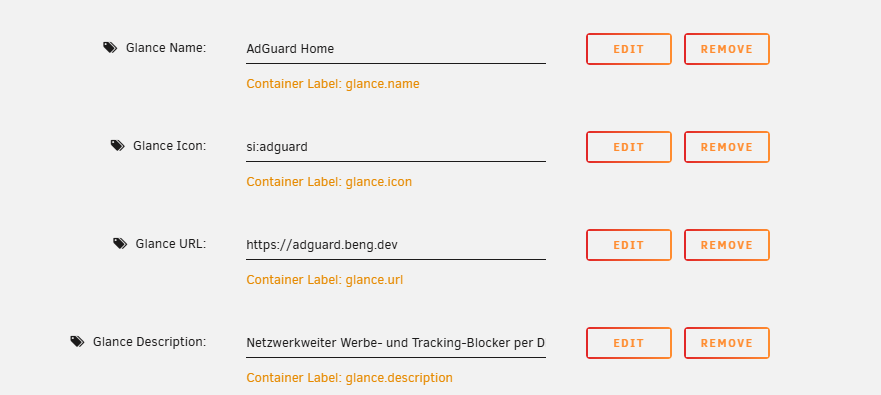Focus the Netzwerkweiter Werbe- description field

396,343
